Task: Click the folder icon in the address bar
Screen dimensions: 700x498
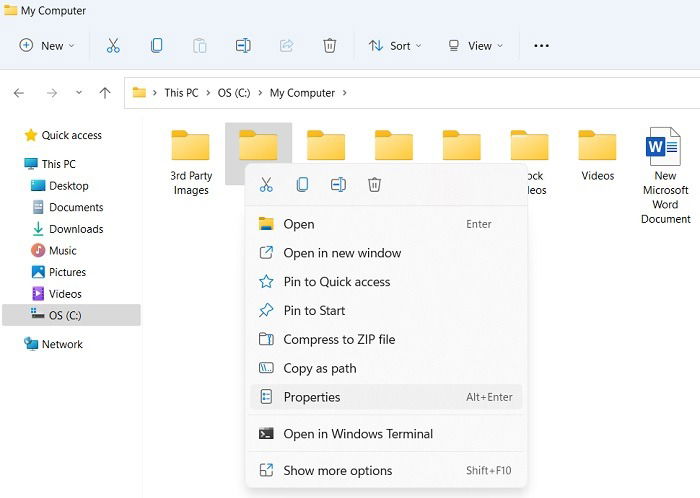Action: click(139, 92)
